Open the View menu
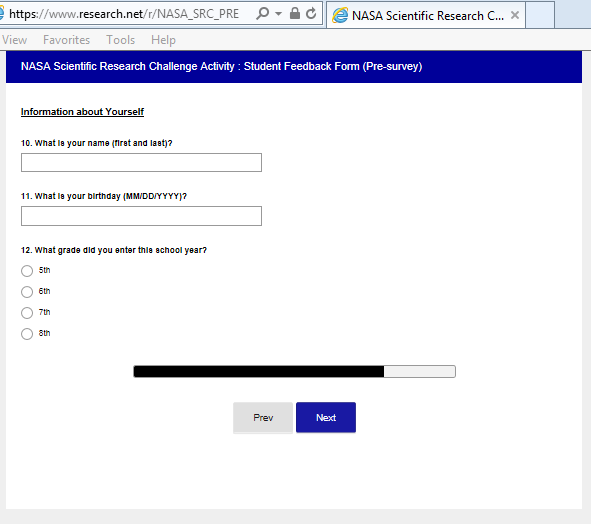The height and width of the screenshot is (524, 591). click(x=14, y=40)
